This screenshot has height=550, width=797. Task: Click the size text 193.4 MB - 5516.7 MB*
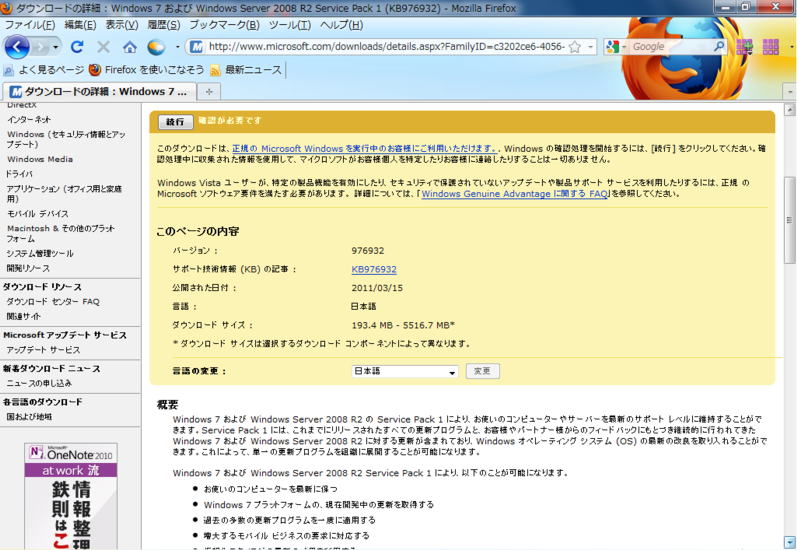(403, 325)
